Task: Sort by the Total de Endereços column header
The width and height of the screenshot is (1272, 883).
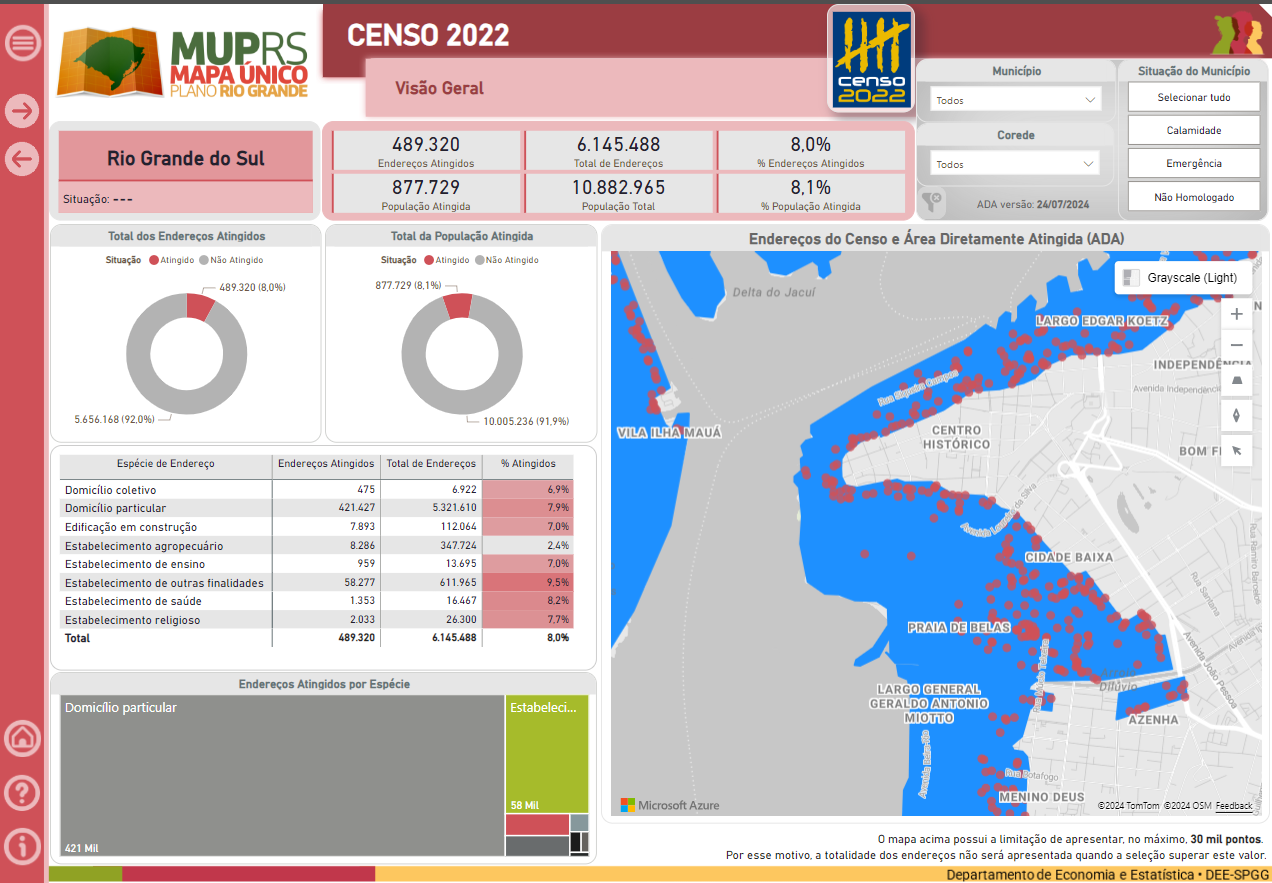Action: (431, 464)
